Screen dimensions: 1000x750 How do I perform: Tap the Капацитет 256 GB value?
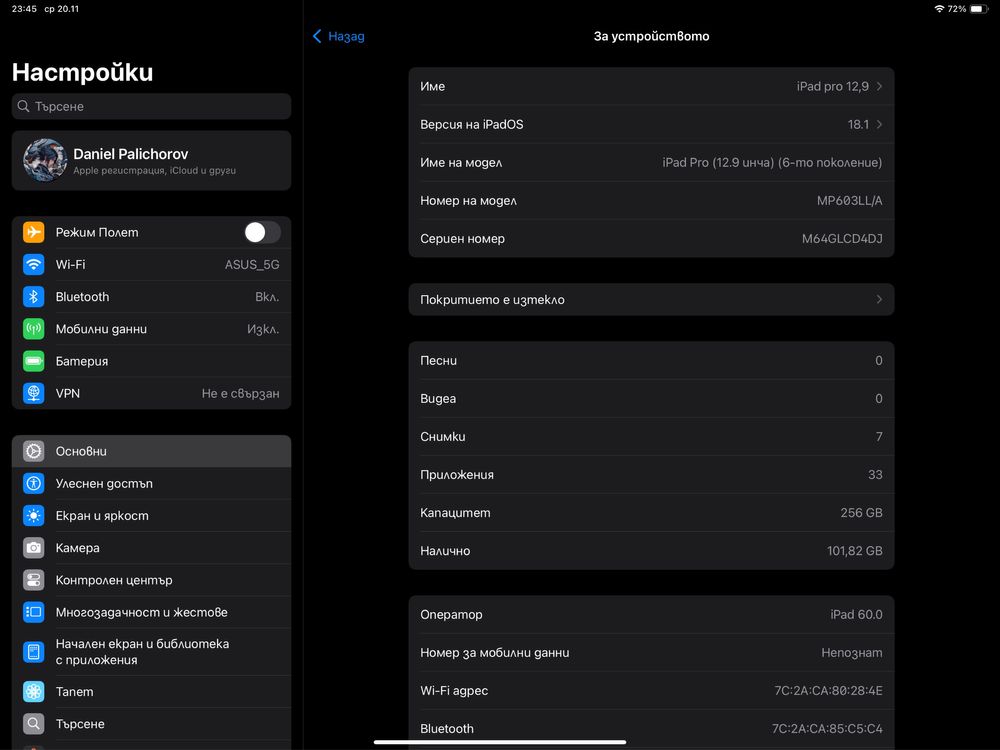click(861, 513)
